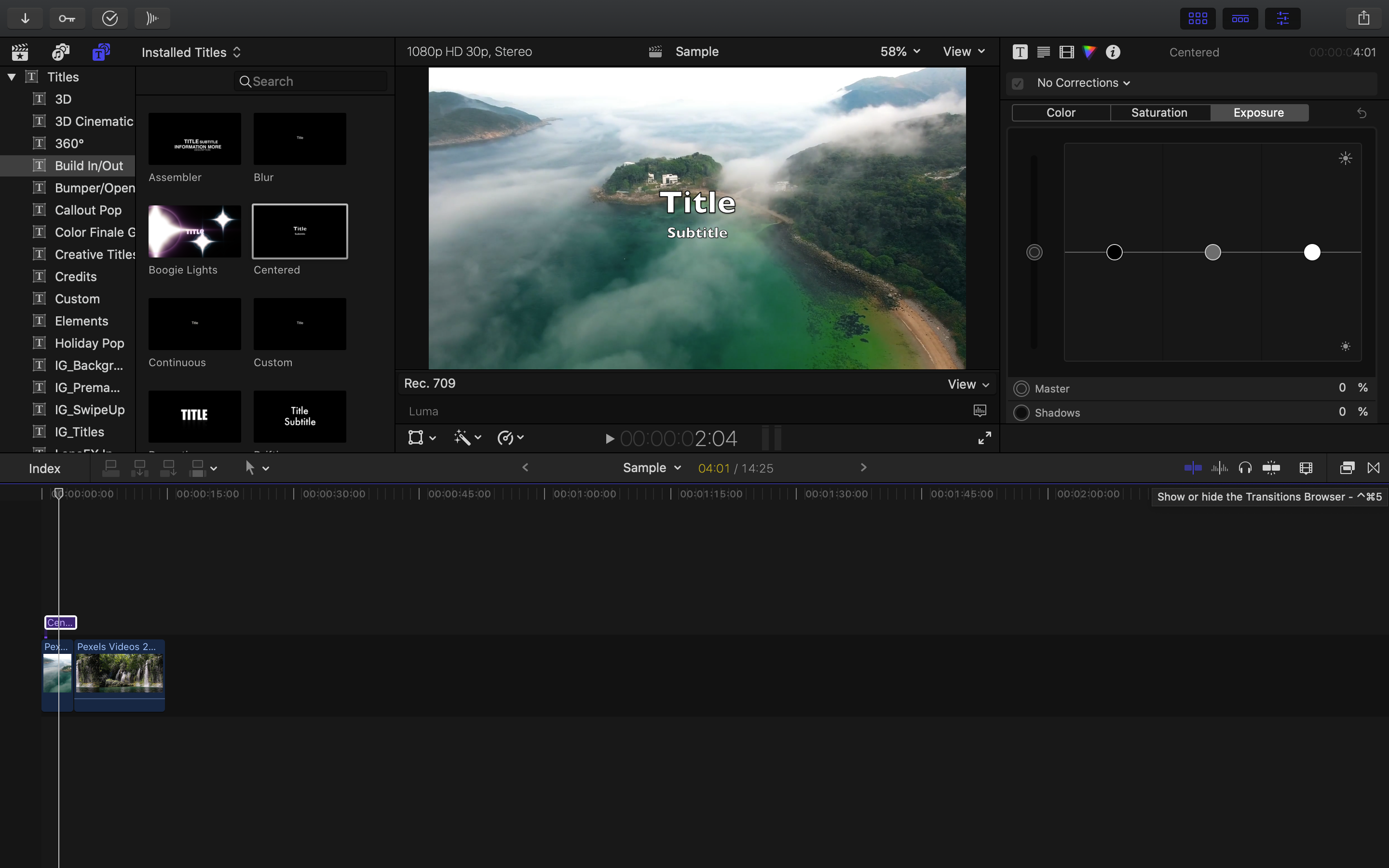Select the Pexels Videos 2 clip

(119, 675)
